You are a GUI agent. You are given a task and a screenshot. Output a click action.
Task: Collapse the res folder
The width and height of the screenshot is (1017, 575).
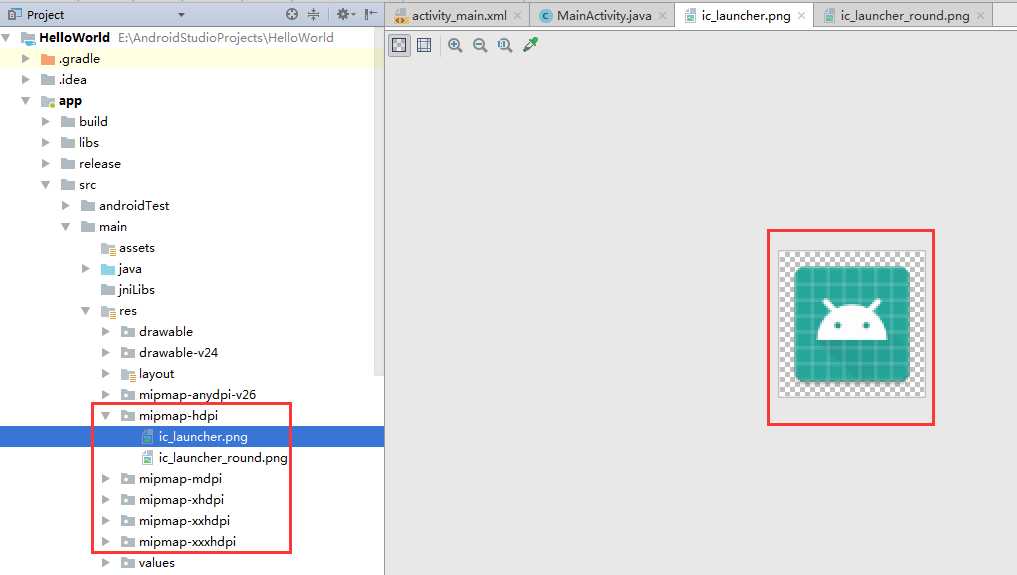tap(86, 311)
